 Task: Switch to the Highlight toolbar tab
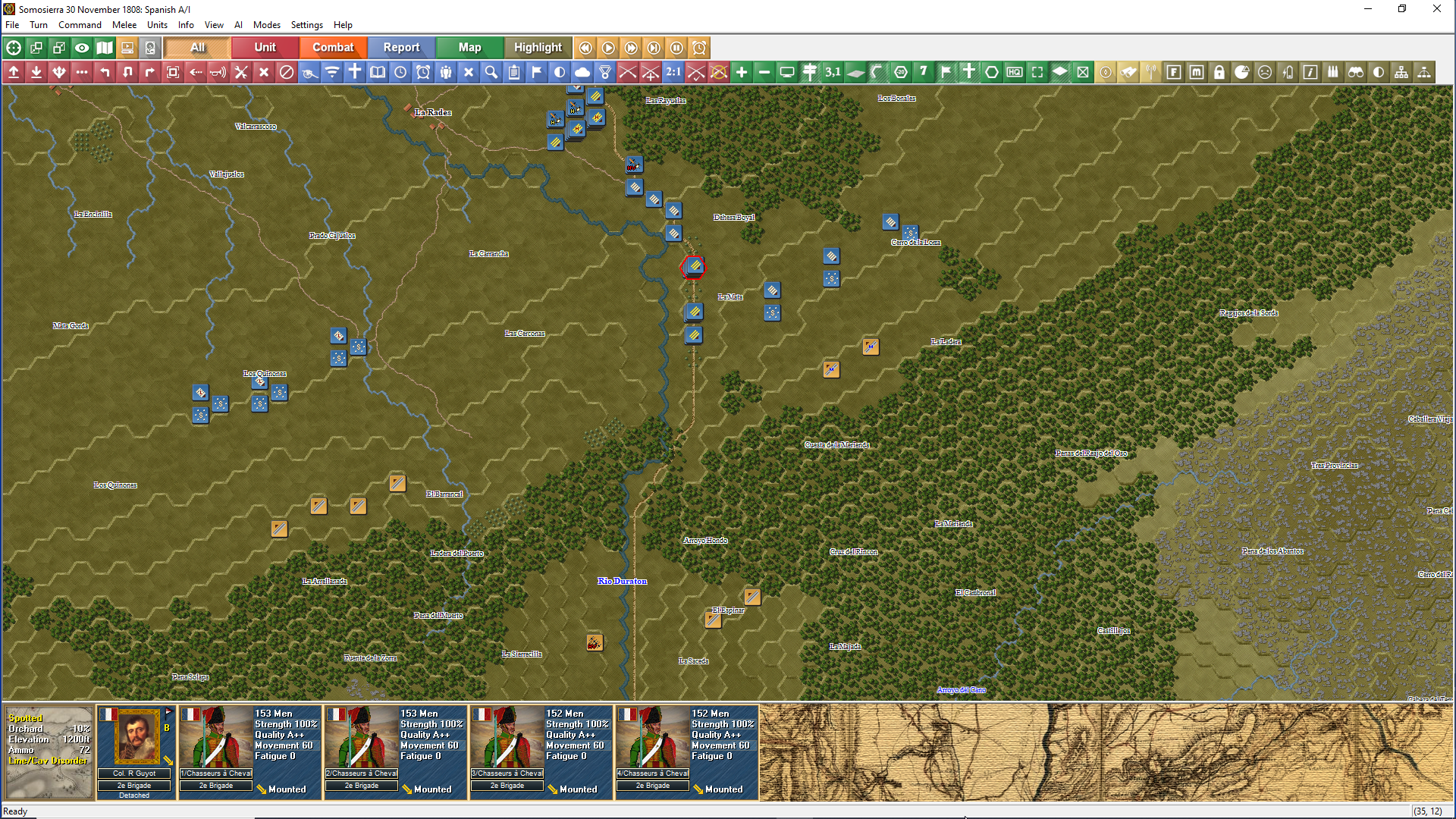coord(538,48)
